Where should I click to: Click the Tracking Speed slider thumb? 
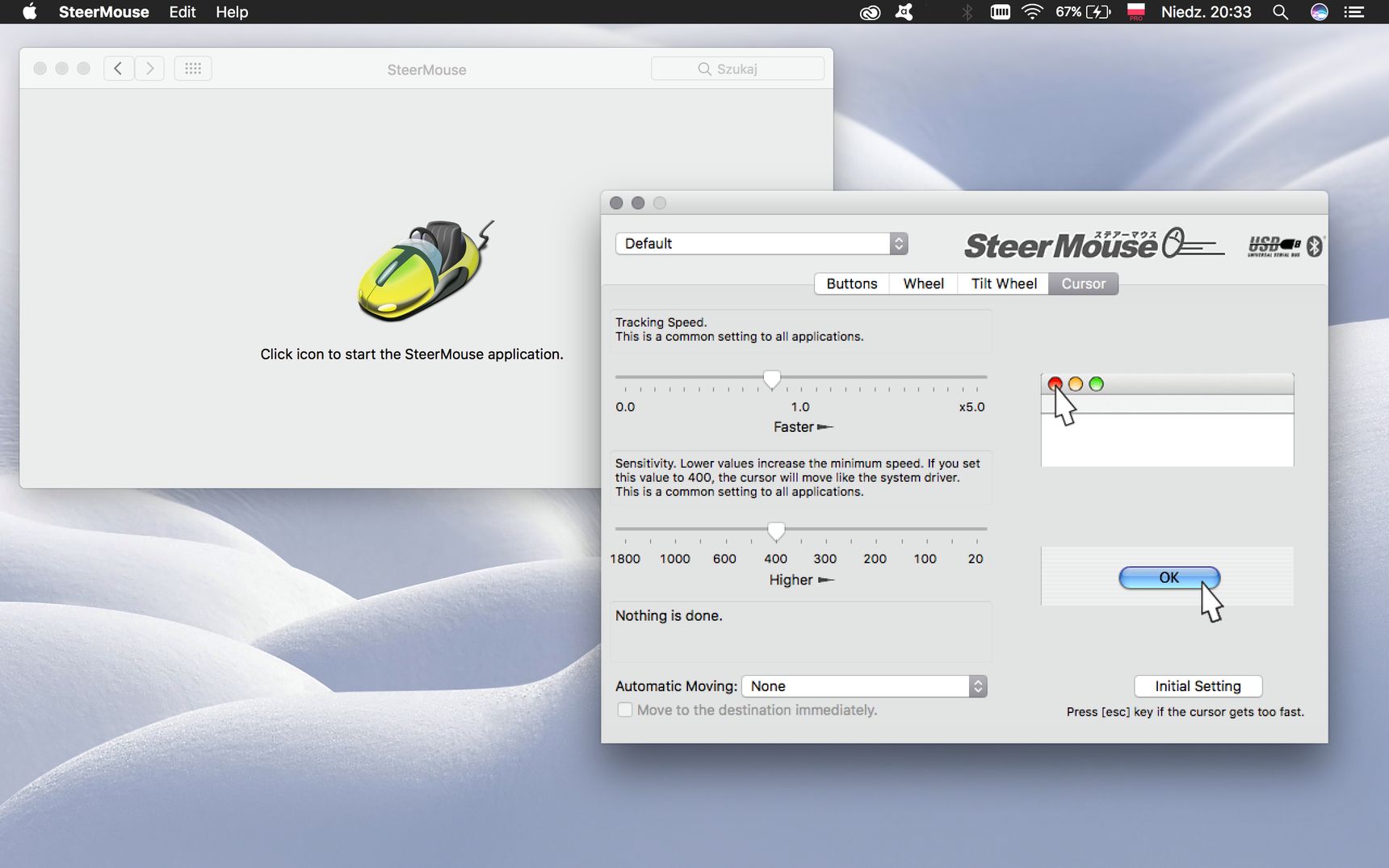coord(772,379)
